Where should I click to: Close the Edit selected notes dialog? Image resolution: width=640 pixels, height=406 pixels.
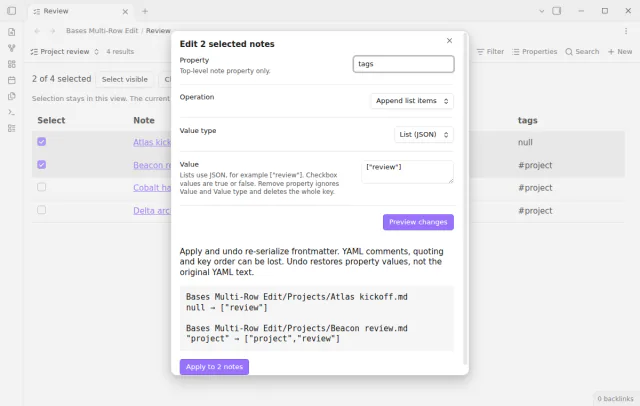pos(449,40)
